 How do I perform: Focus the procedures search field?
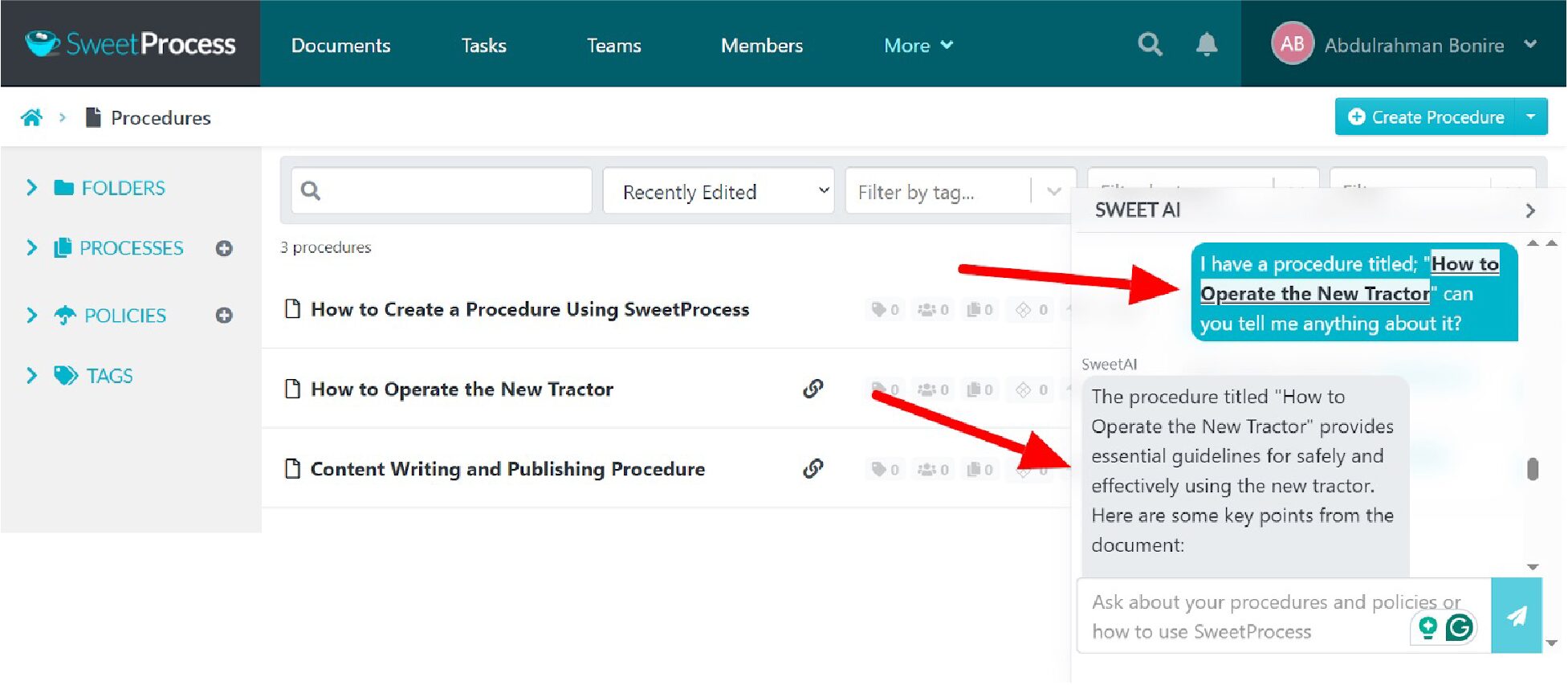tap(442, 191)
